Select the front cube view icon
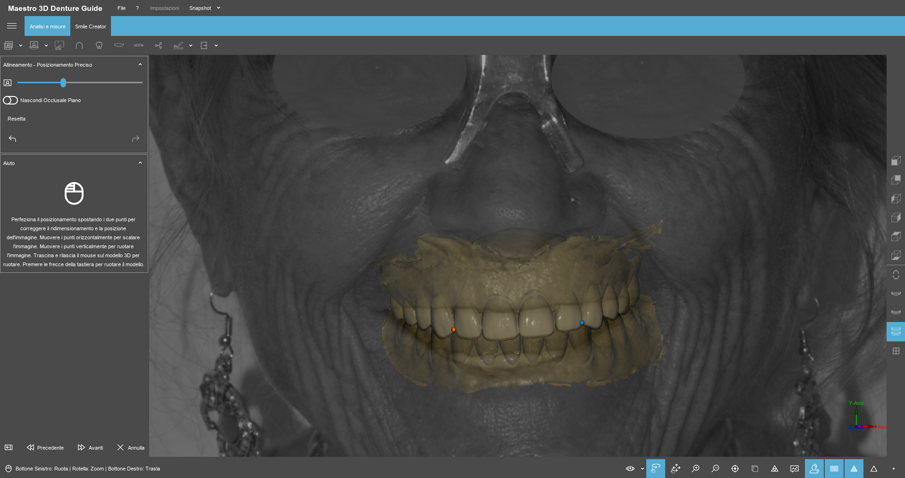The width and height of the screenshot is (905, 478). pos(896,160)
